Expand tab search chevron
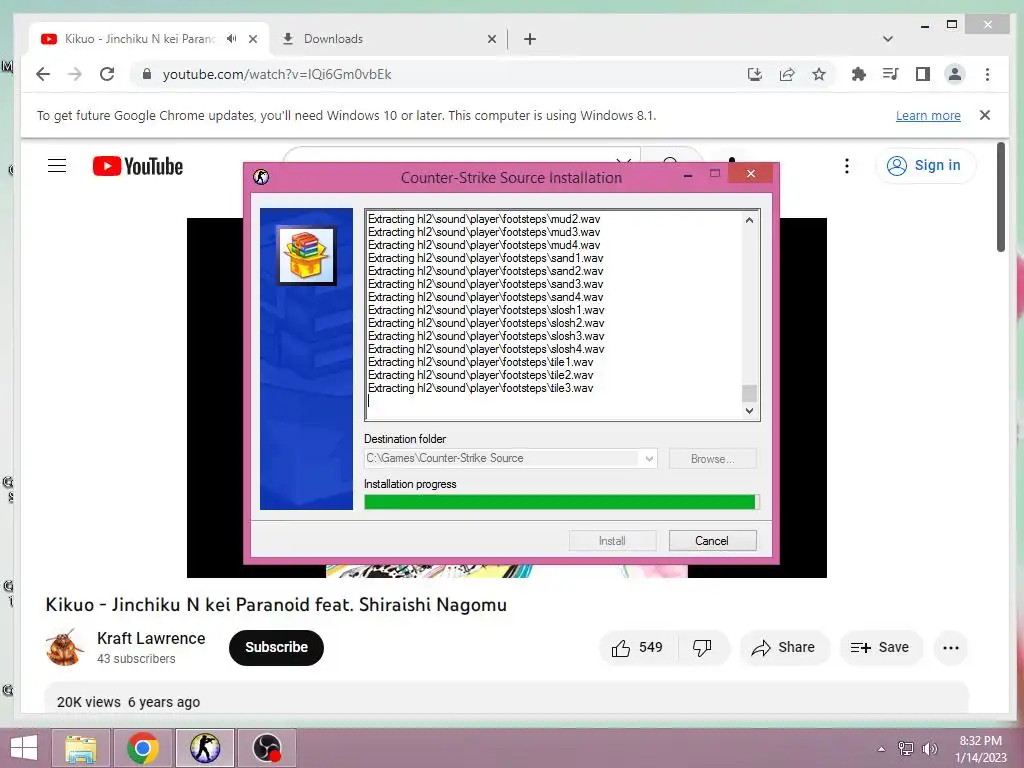The height and width of the screenshot is (768, 1024). [x=888, y=39]
